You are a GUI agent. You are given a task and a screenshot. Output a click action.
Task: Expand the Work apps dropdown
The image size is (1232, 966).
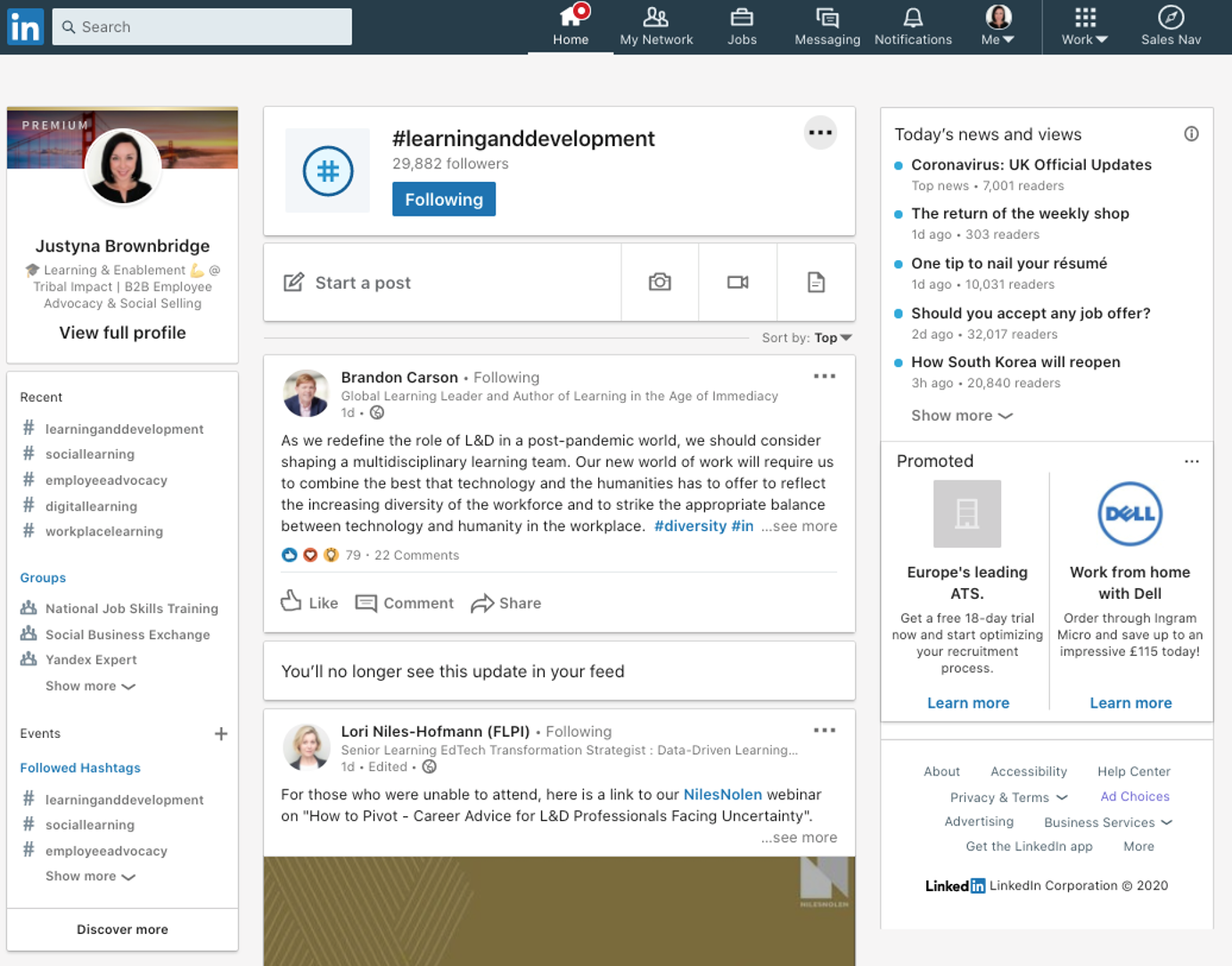[1084, 27]
